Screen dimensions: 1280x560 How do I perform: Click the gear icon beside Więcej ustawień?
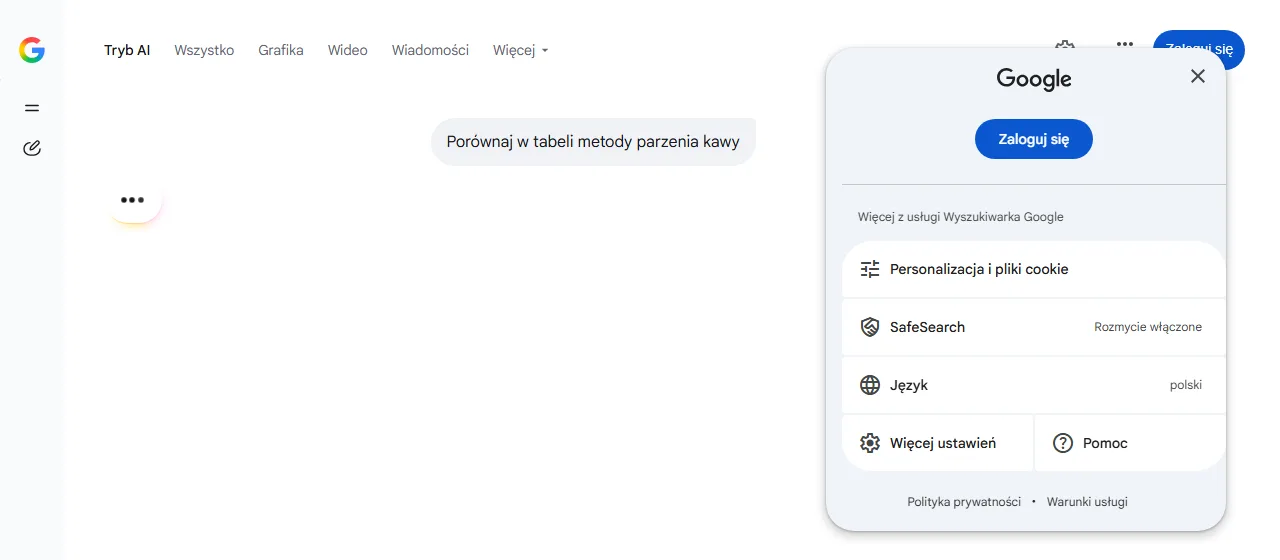pyautogui.click(x=870, y=443)
